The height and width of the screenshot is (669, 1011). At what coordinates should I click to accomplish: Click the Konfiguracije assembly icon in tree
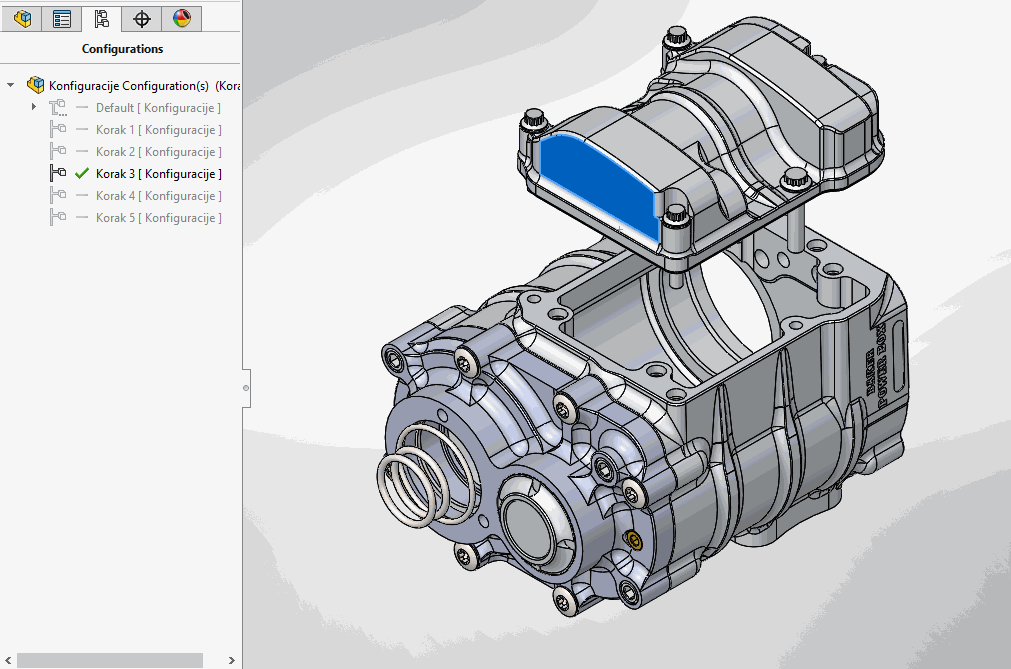(36, 85)
